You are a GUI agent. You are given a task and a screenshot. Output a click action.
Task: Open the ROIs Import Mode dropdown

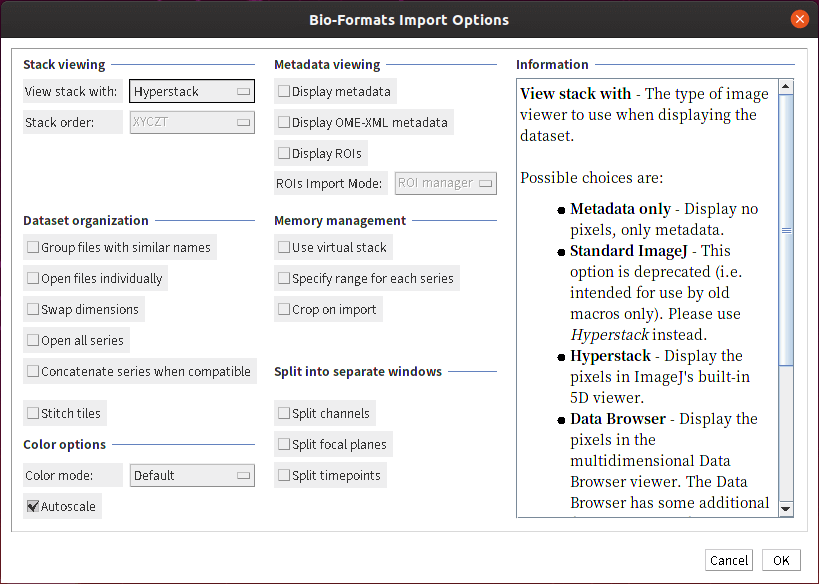click(x=445, y=183)
